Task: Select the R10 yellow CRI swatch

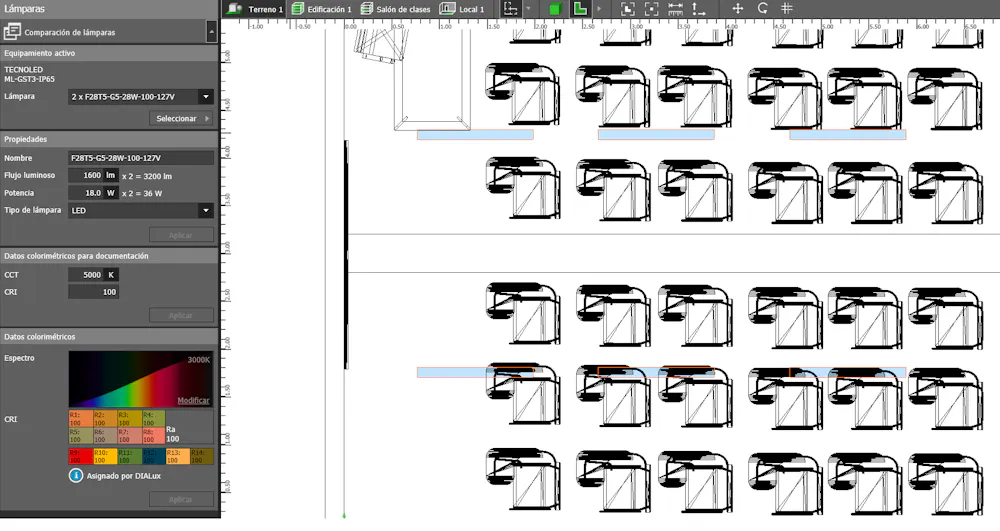Action: 105,456
